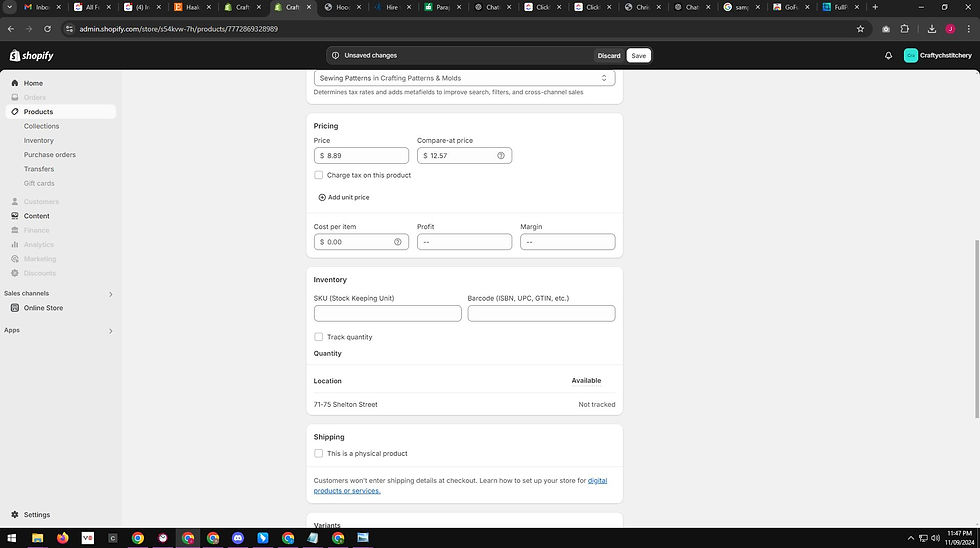This screenshot has width=980, height=548.
Task: Open new browser tab
Action: point(875,7)
